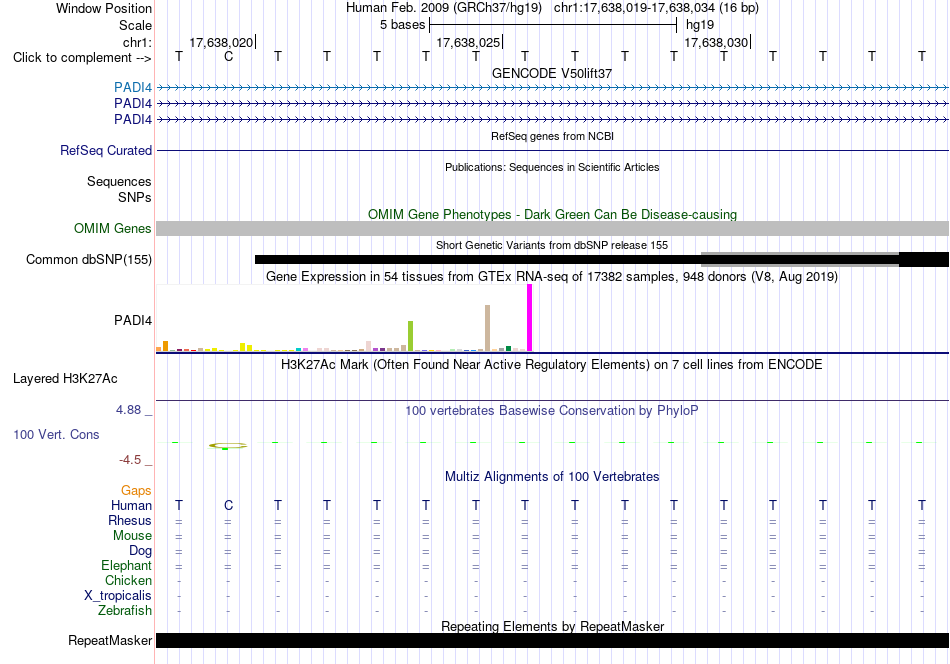Click the -4.5 conservation scale value

pyautogui.click(x=130, y=460)
